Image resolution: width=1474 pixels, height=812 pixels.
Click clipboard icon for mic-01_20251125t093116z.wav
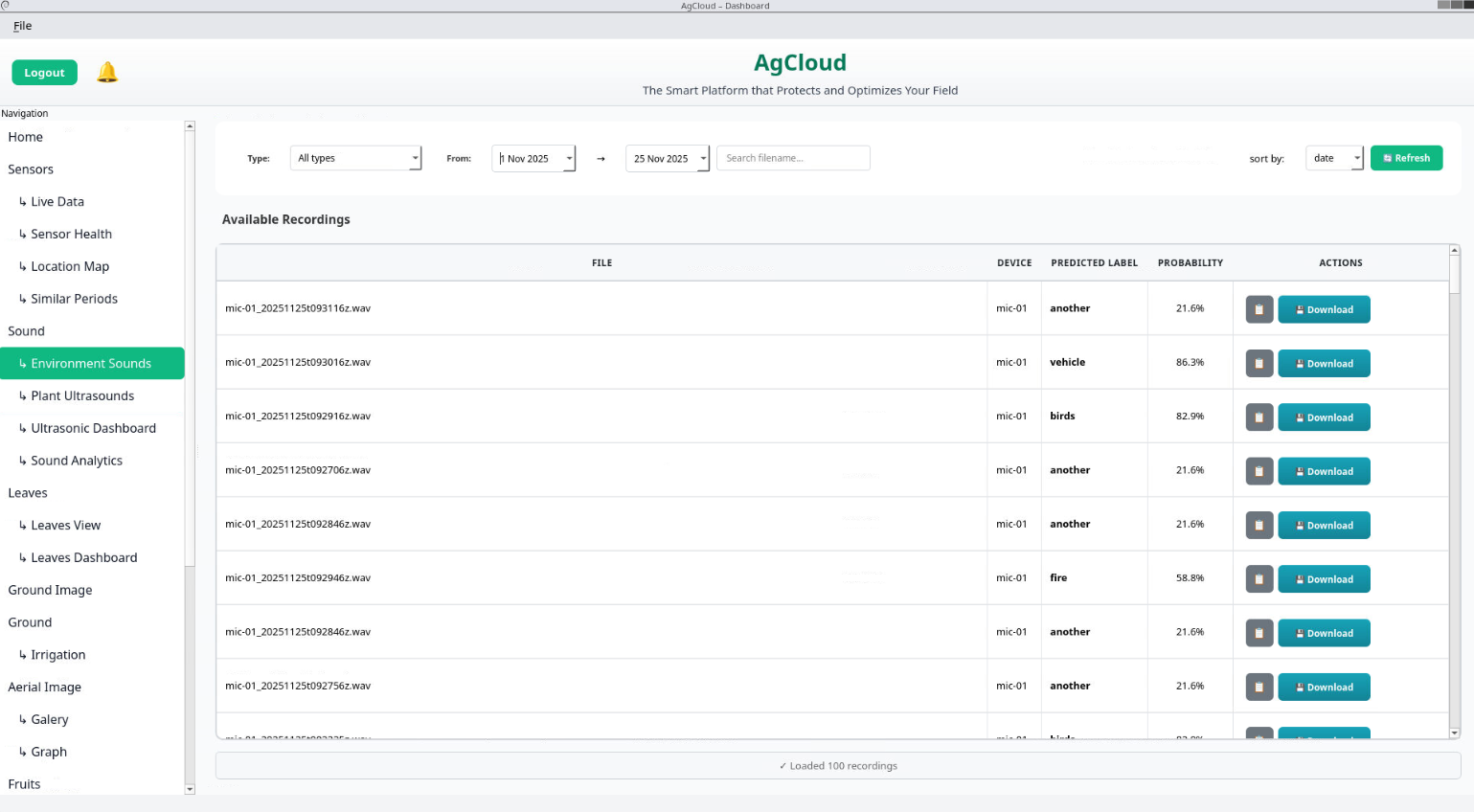1259,309
